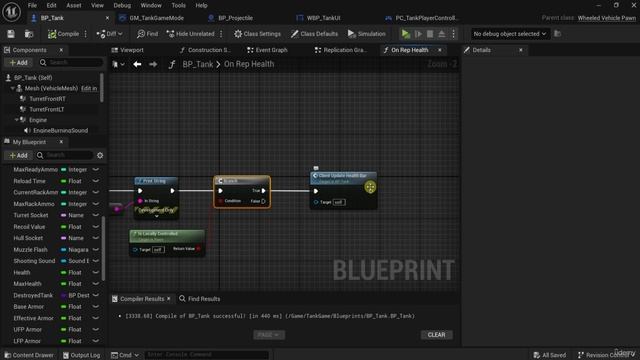Click the Navigate back arrow
The height and width of the screenshot is (360, 640).
pos(137,64)
